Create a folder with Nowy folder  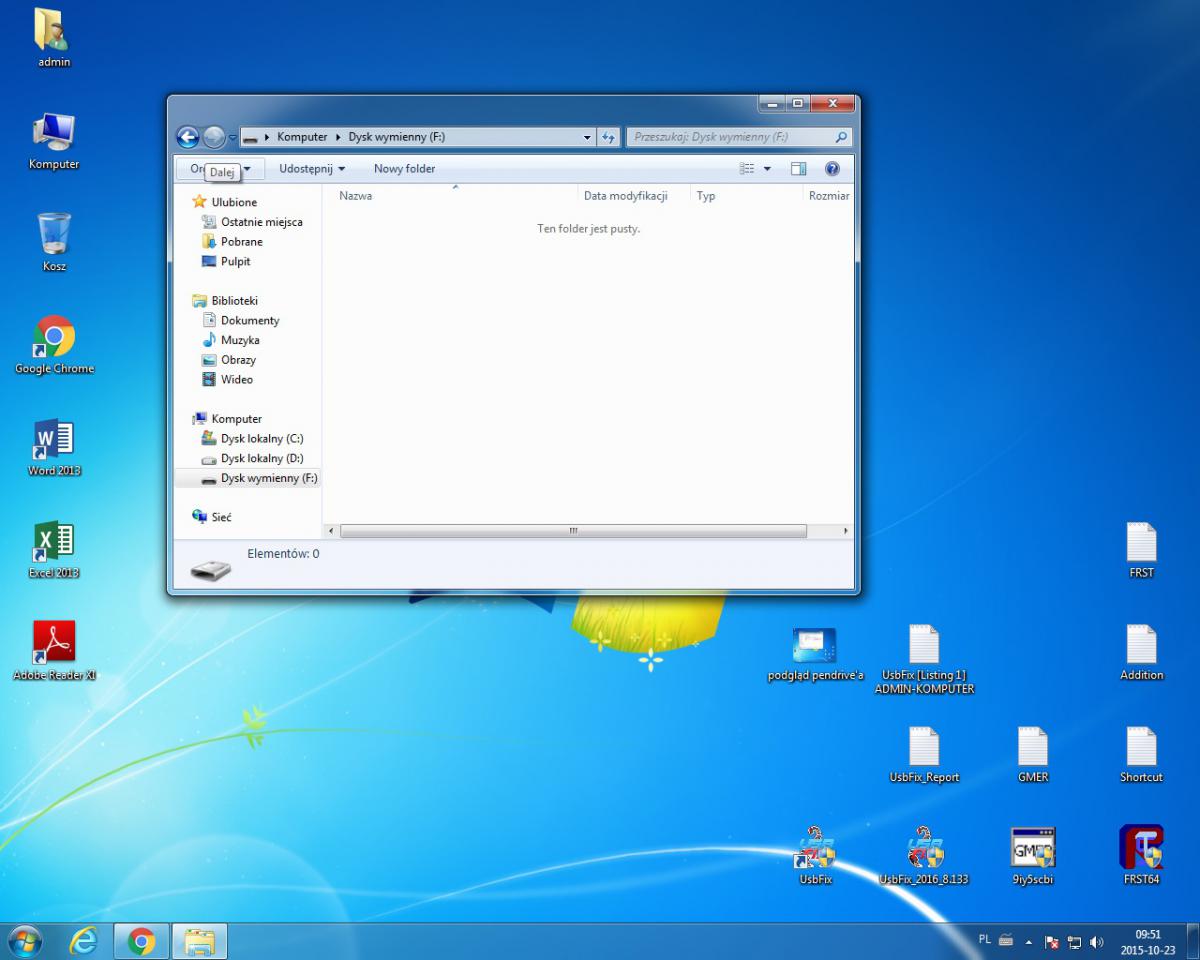coord(404,169)
